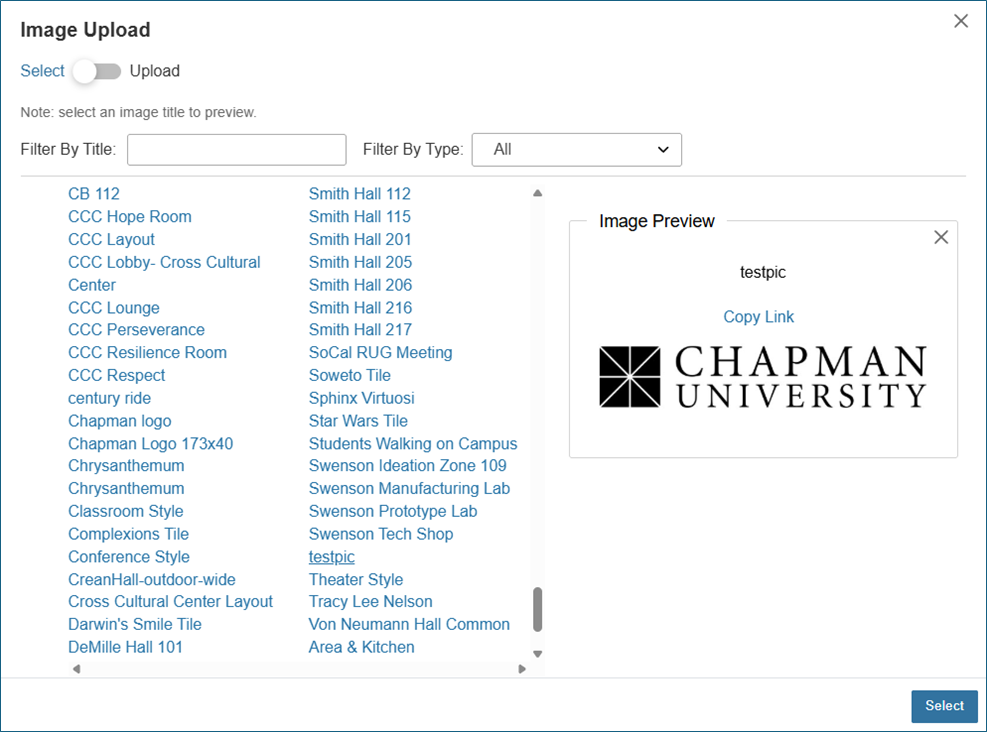Open the Filter By Type dropdown
Screen dimensions: 987x732
tap(576, 149)
